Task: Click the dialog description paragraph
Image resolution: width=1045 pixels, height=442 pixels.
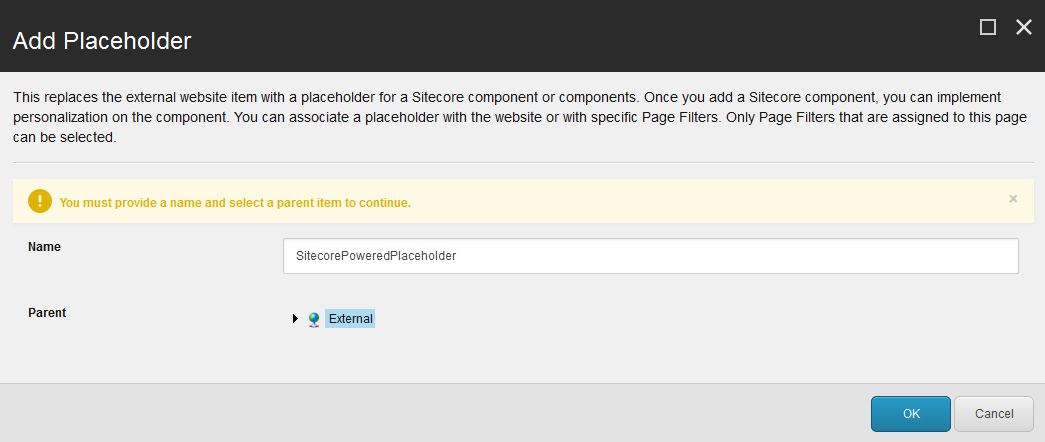Action: (x=500, y=118)
